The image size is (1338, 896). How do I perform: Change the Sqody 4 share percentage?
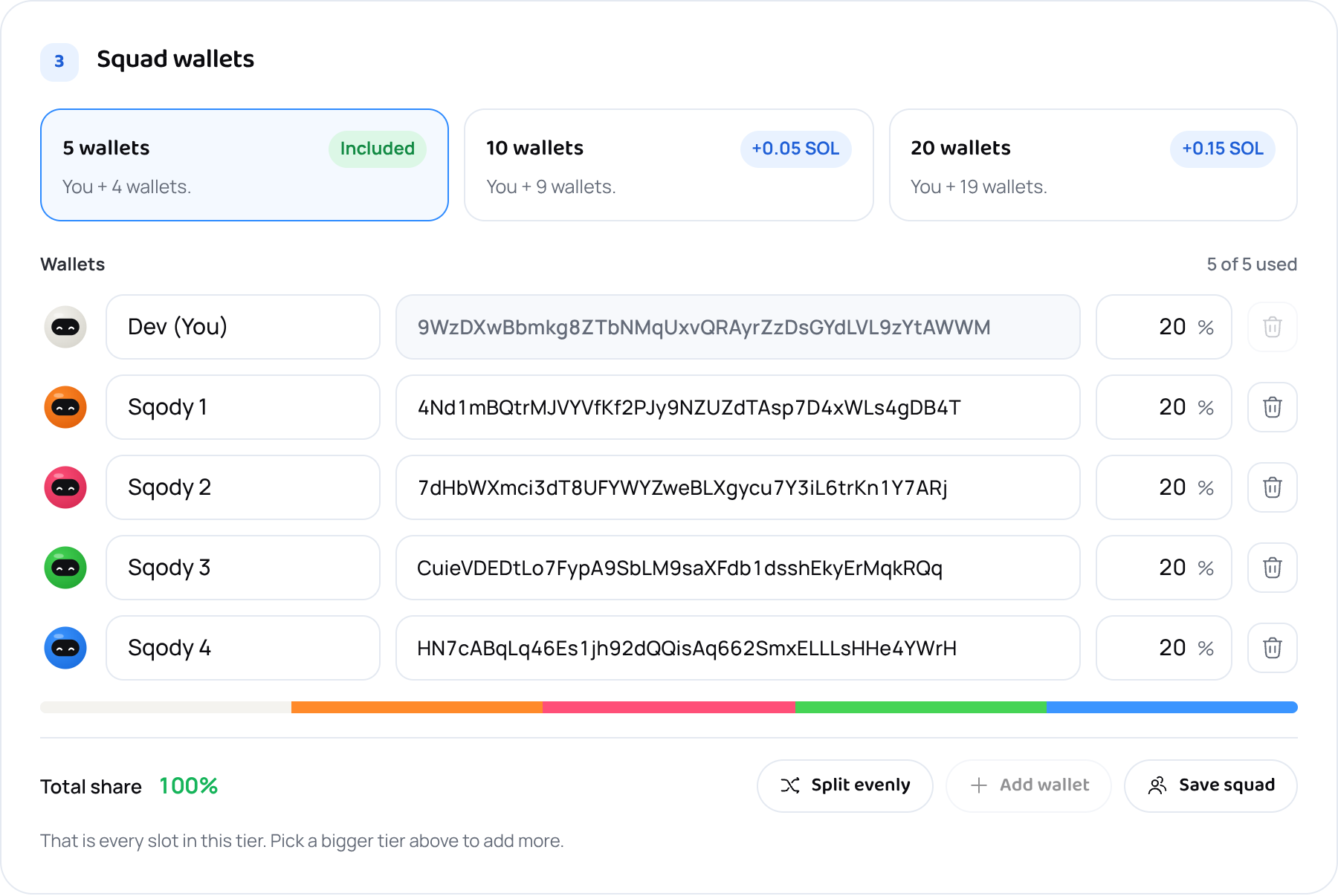tap(1164, 648)
